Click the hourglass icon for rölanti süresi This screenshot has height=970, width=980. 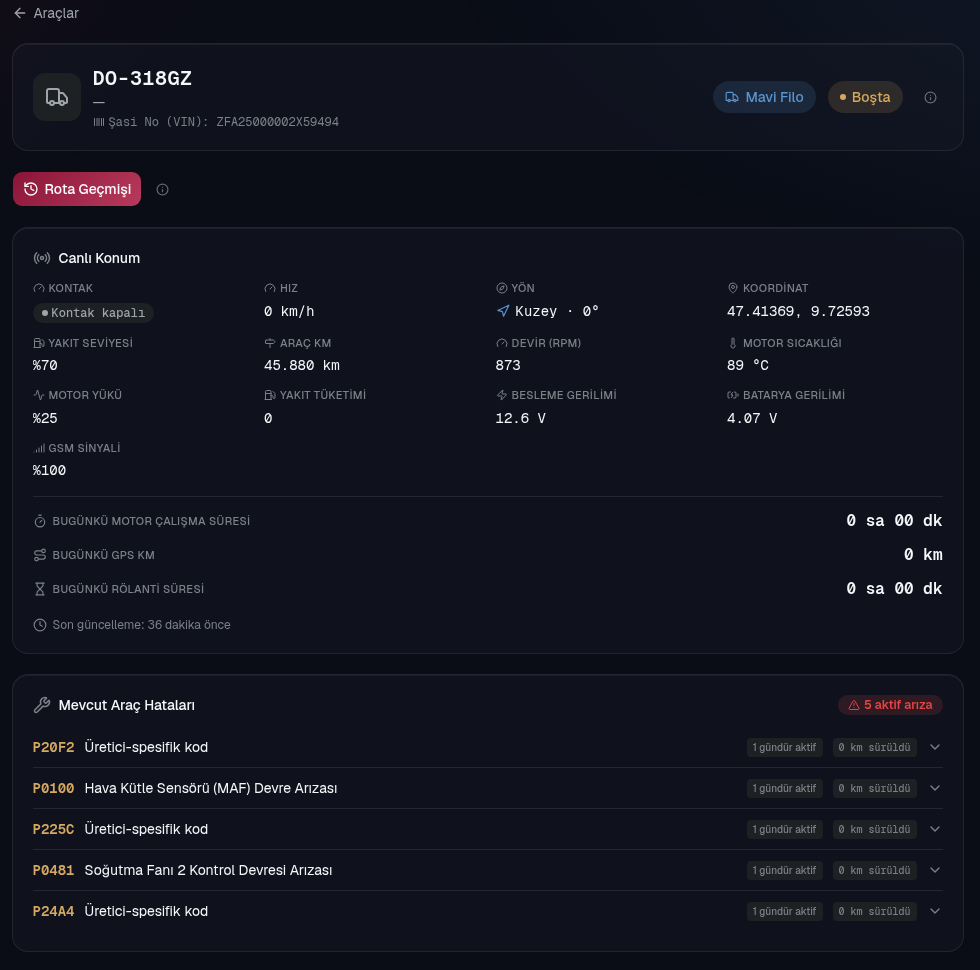[40, 589]
